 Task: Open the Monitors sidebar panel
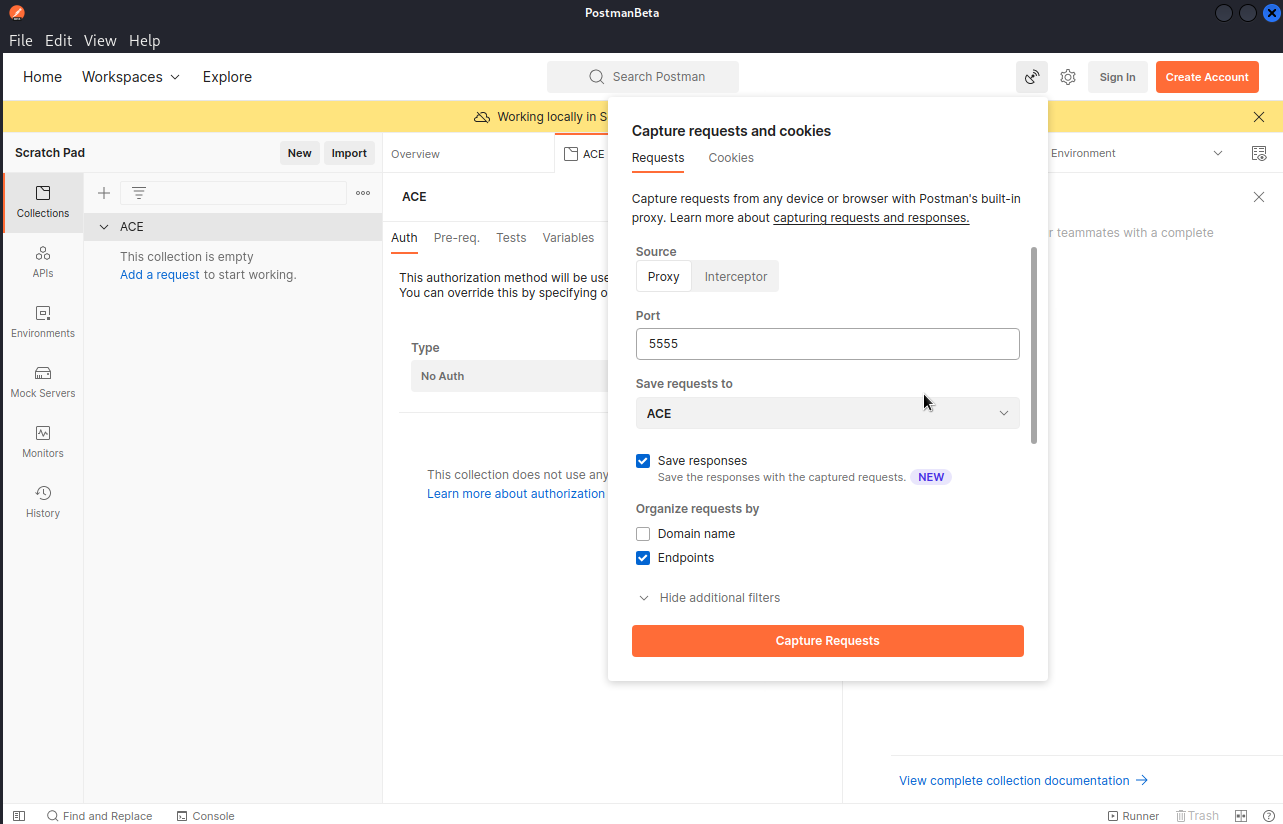point(43,441)
